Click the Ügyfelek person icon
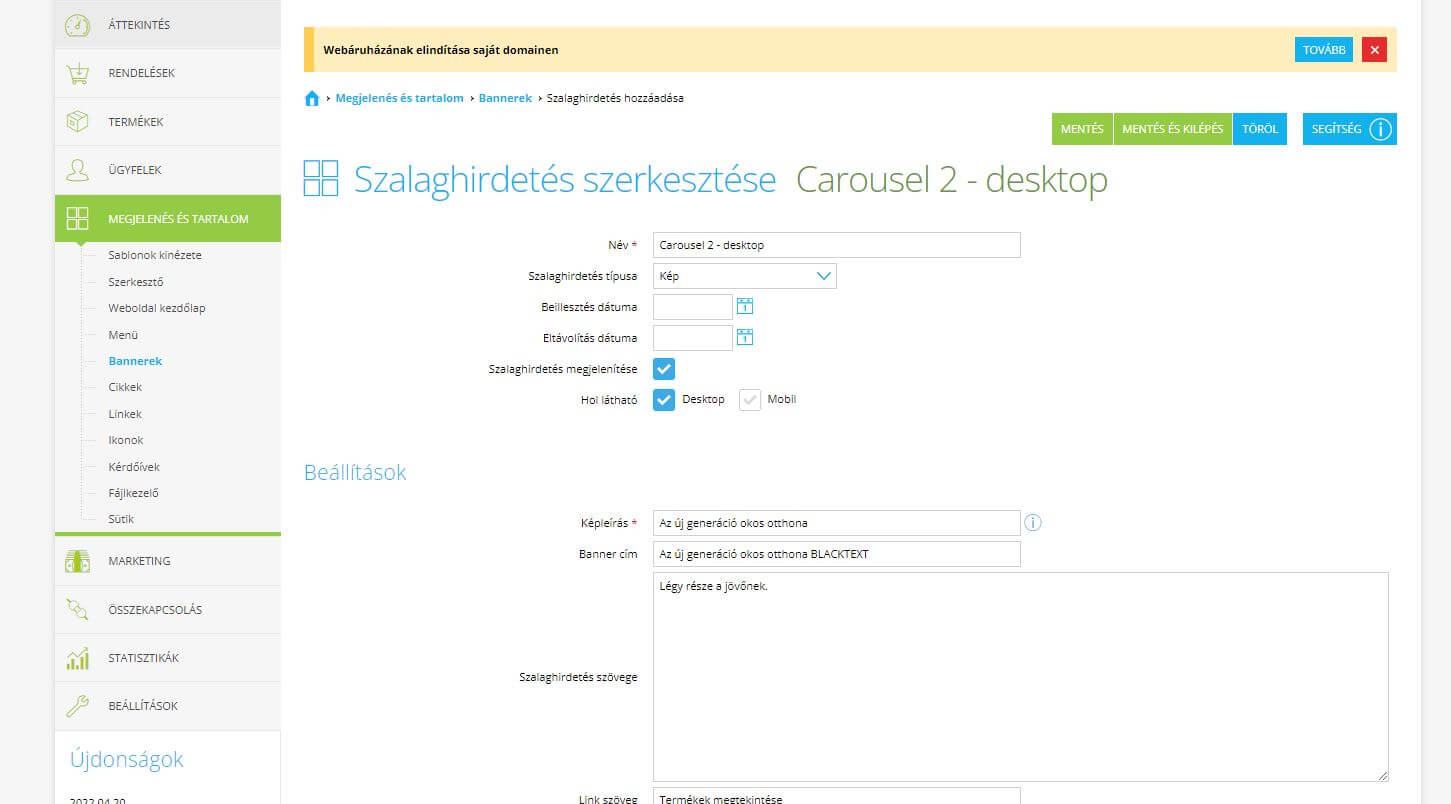 77,170
